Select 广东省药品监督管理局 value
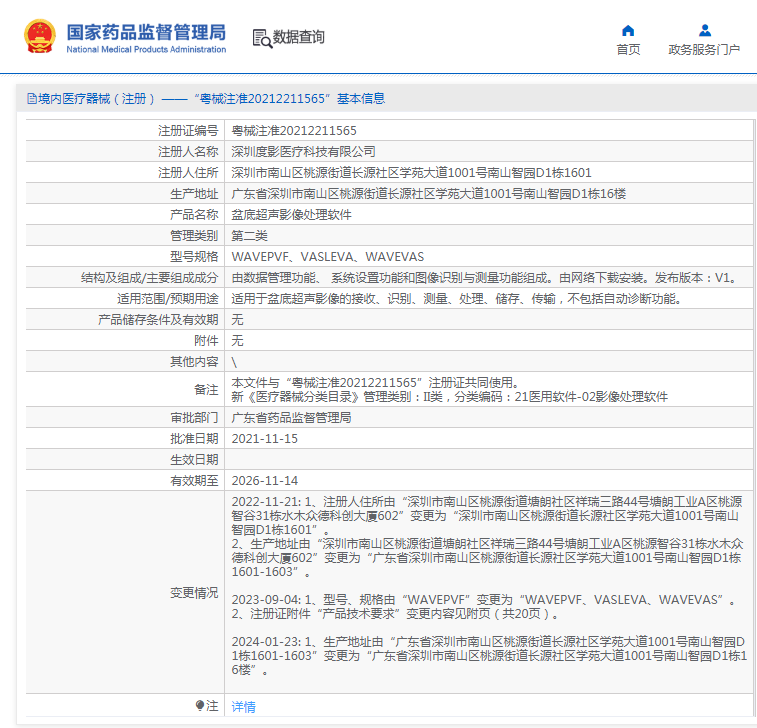This screenshot has height=728, width=757. click(x=291, y=418)
